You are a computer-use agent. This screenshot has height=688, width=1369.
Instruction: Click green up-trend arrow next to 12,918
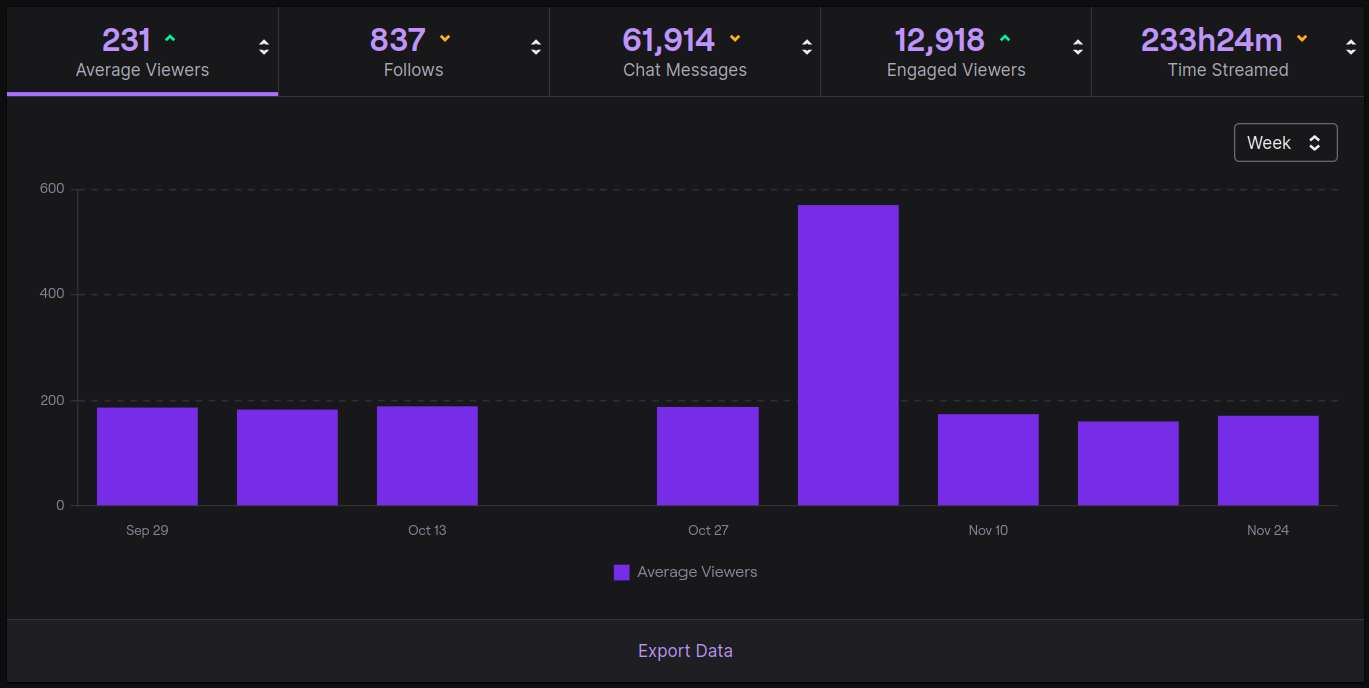[x=1005, y=39]
